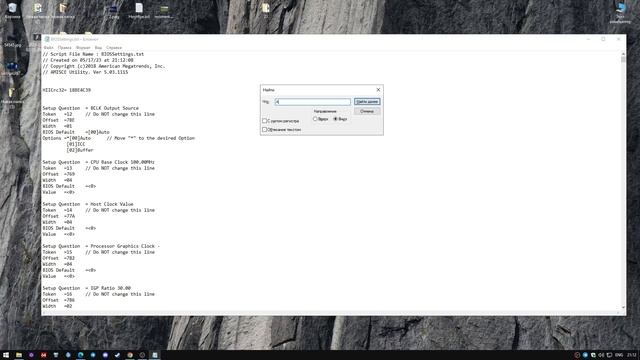Click the line "Setup Question = Host Clock Value"
The image size is (640, 360).
(88, 204)
